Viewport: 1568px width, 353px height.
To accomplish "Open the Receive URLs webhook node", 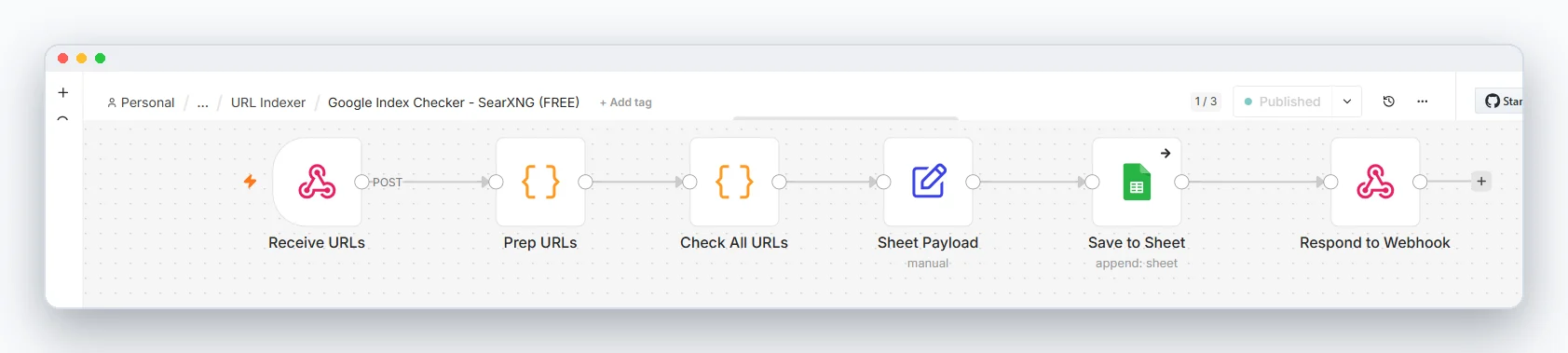I will point(317,182).
